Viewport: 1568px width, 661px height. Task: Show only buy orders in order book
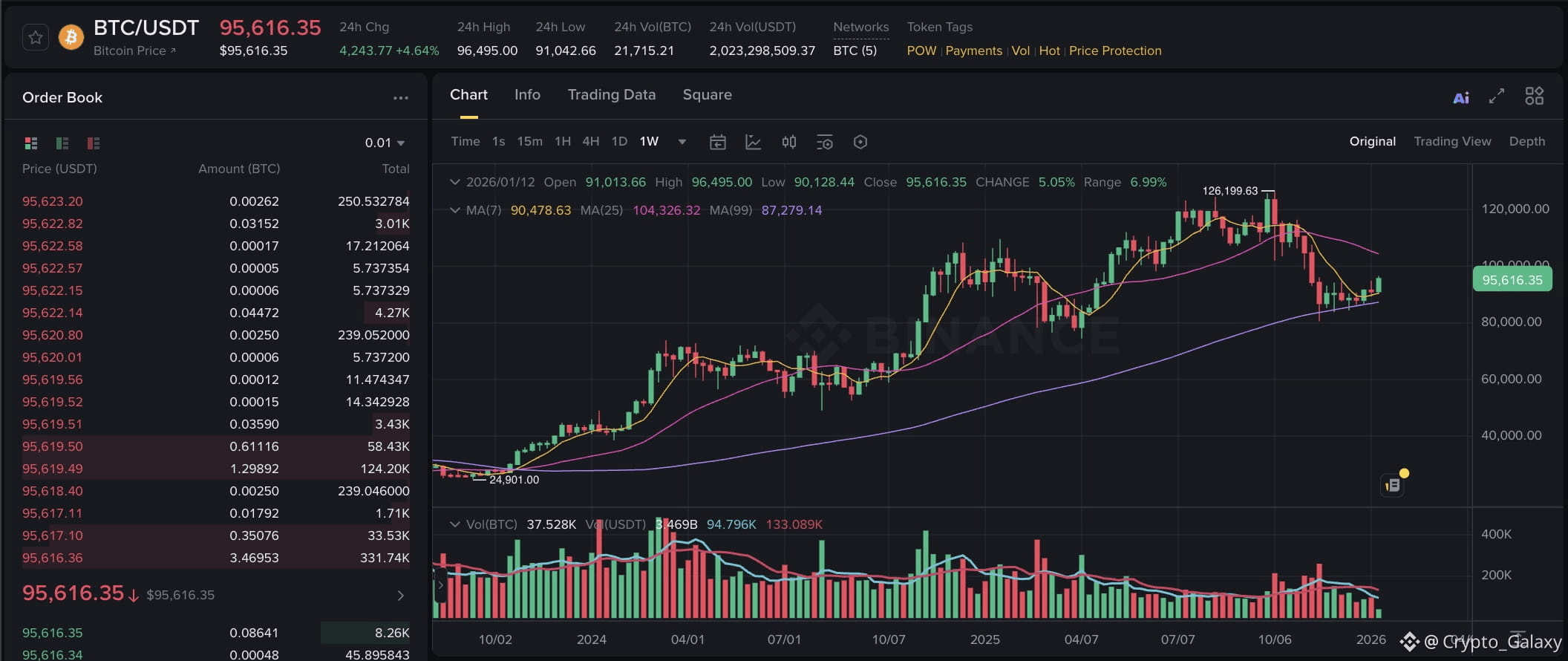(62, 143)
